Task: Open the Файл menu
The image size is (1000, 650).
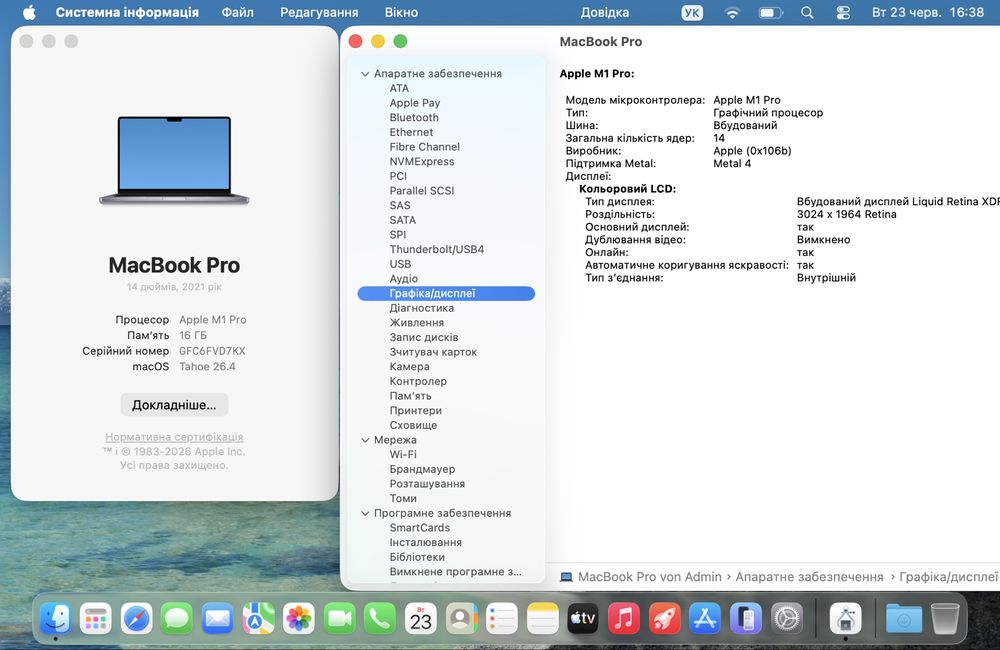Action: (237, 12)
